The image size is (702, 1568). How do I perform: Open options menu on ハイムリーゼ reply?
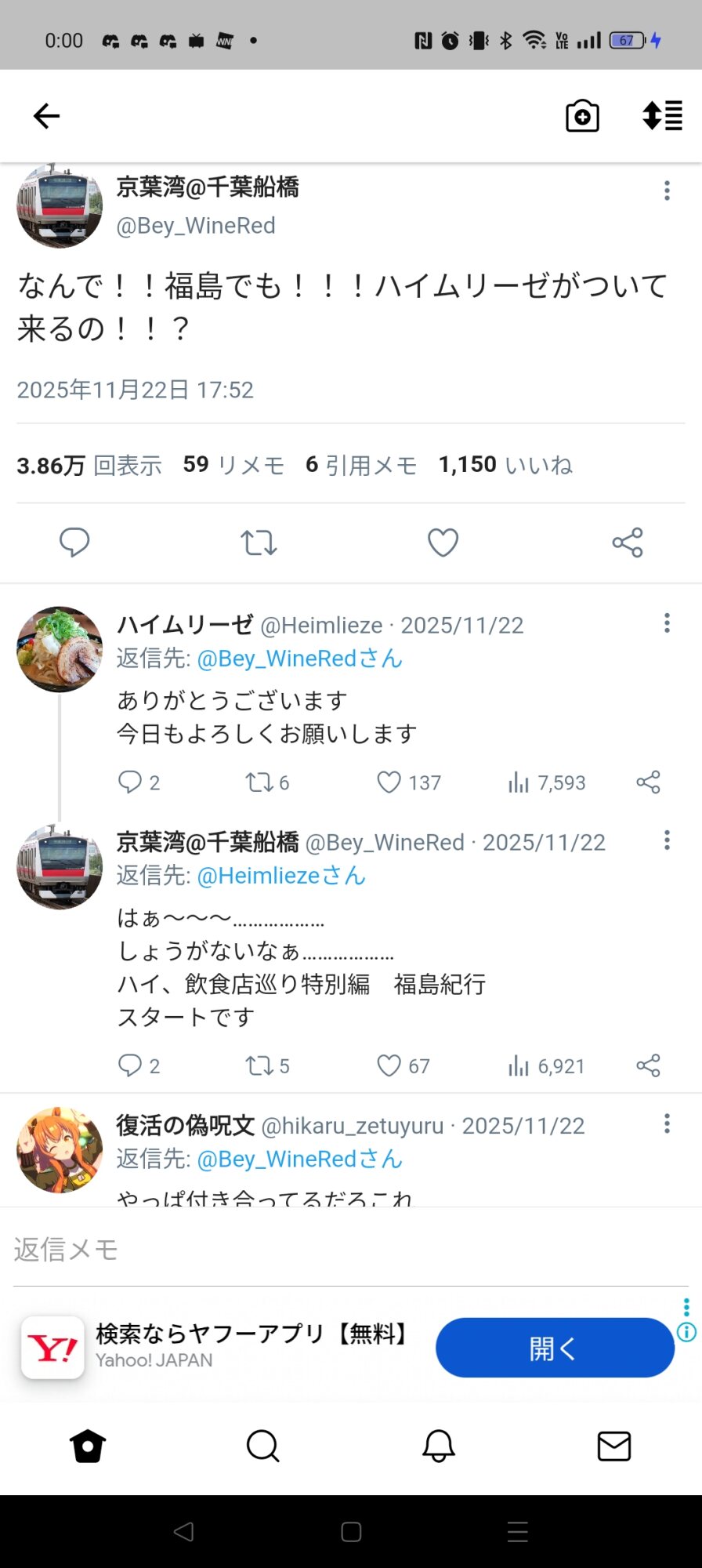(x=667, y=623)
